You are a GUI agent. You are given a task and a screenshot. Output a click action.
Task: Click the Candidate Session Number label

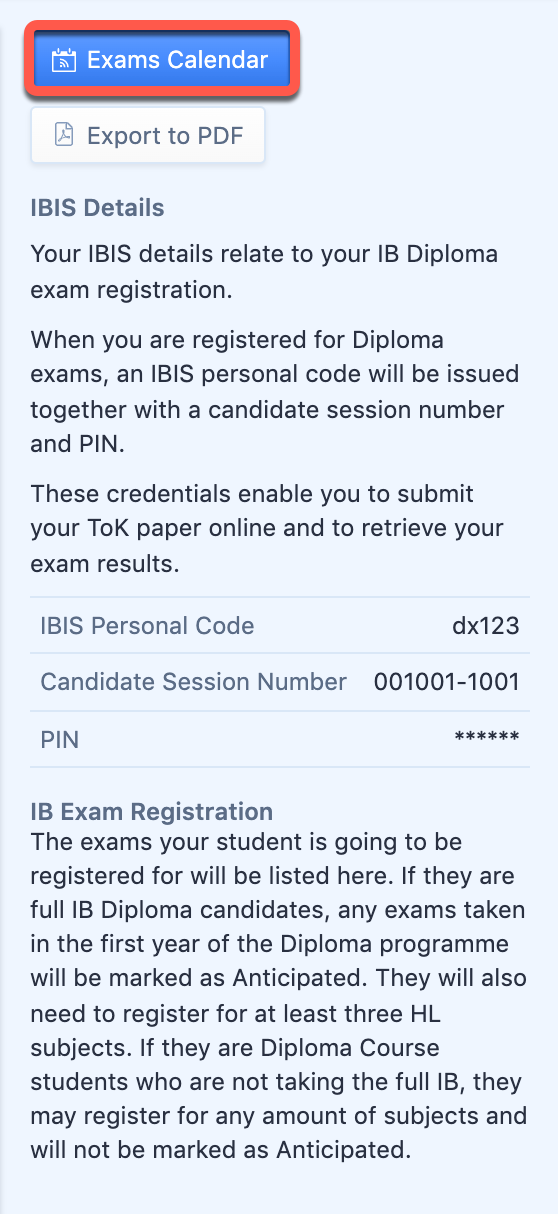point(193,682)
